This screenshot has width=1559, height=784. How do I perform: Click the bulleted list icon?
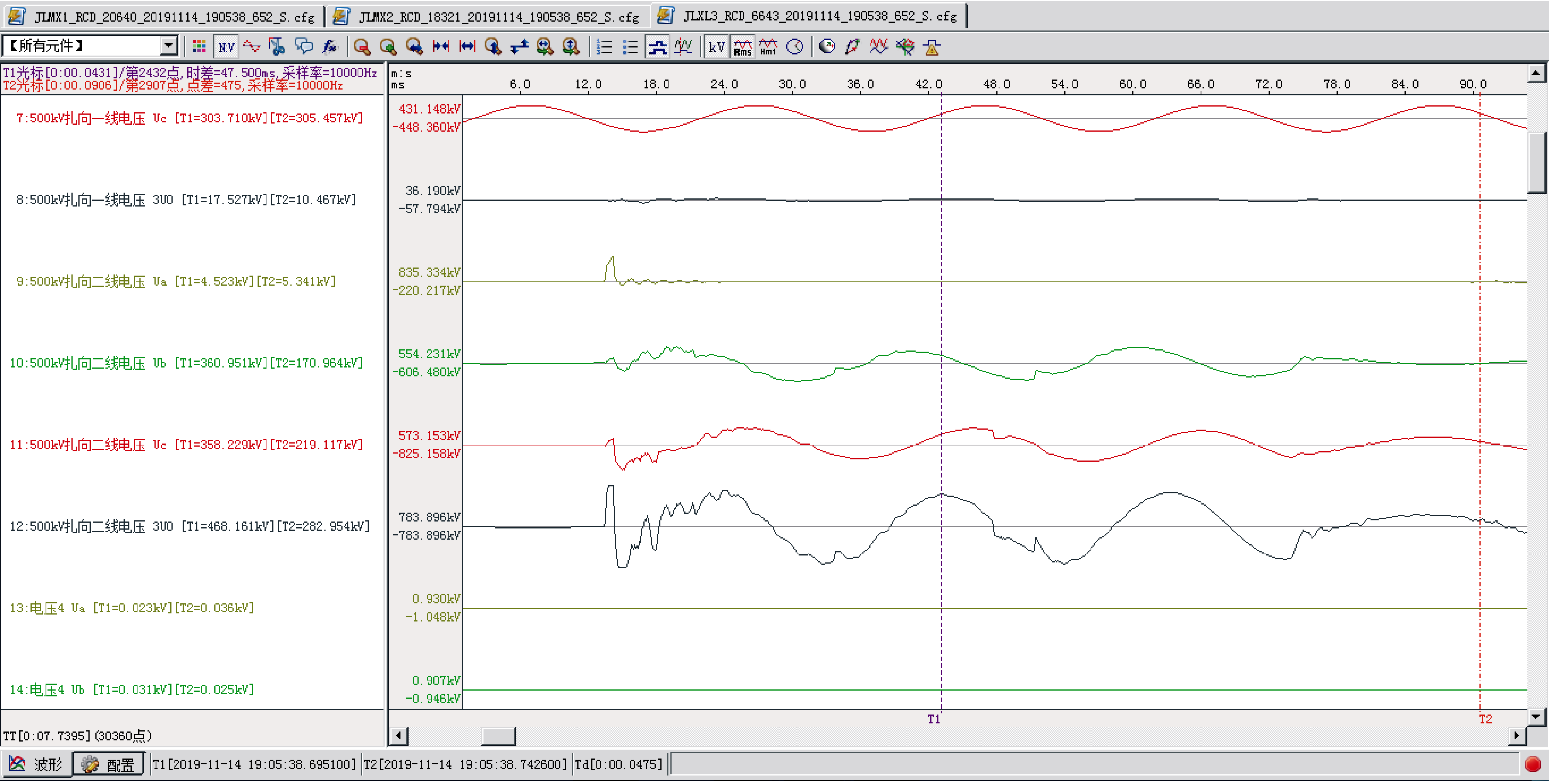(630, 47)
